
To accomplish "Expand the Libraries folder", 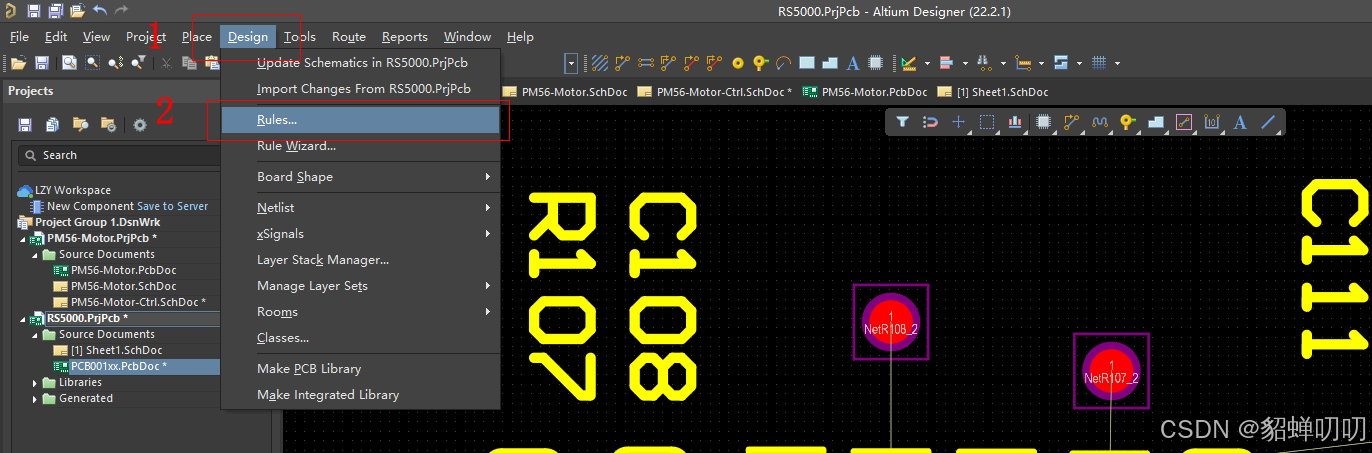I will 36,383.
